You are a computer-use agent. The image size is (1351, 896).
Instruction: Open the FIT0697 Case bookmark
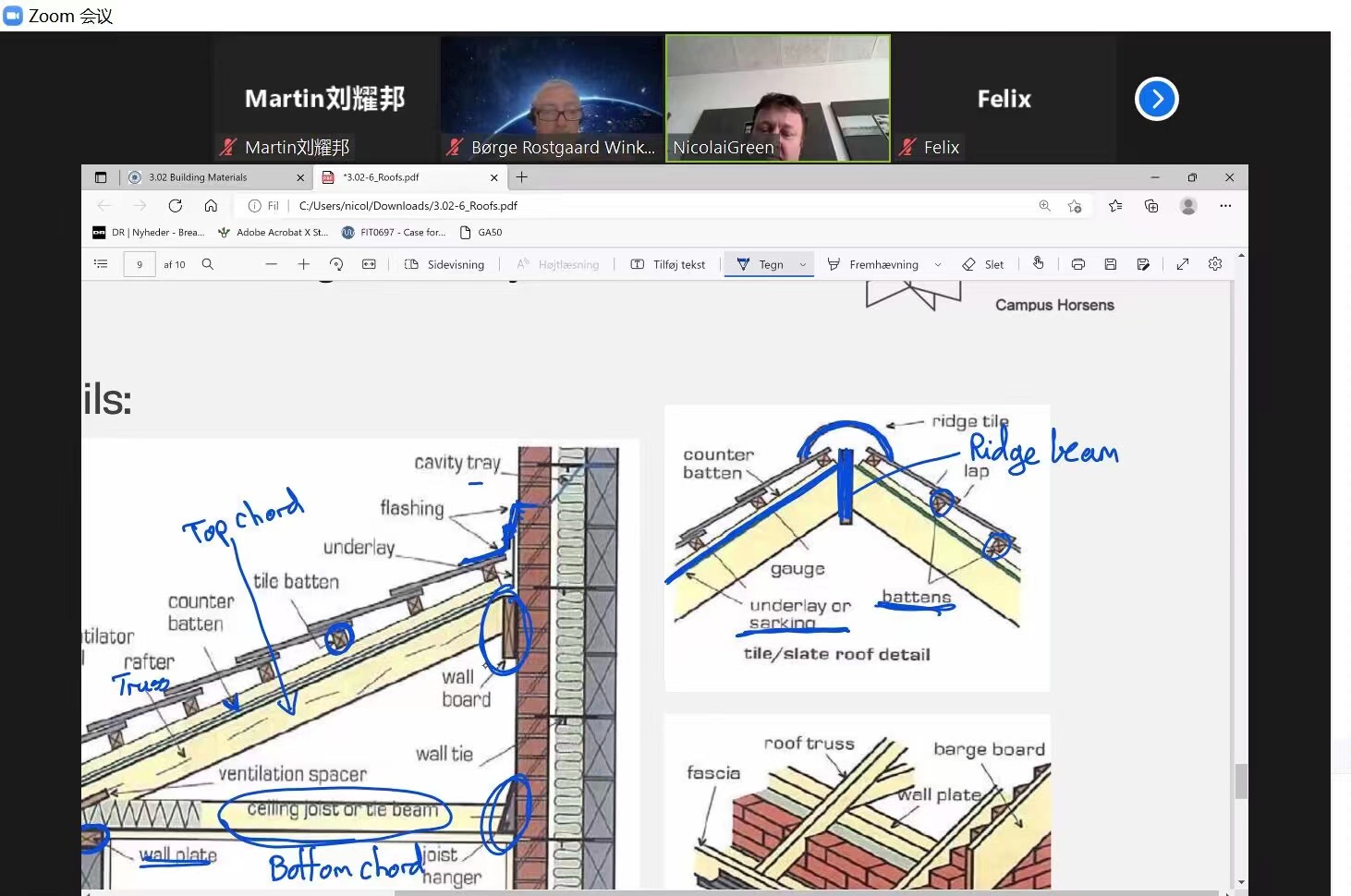tap(394, 233)
